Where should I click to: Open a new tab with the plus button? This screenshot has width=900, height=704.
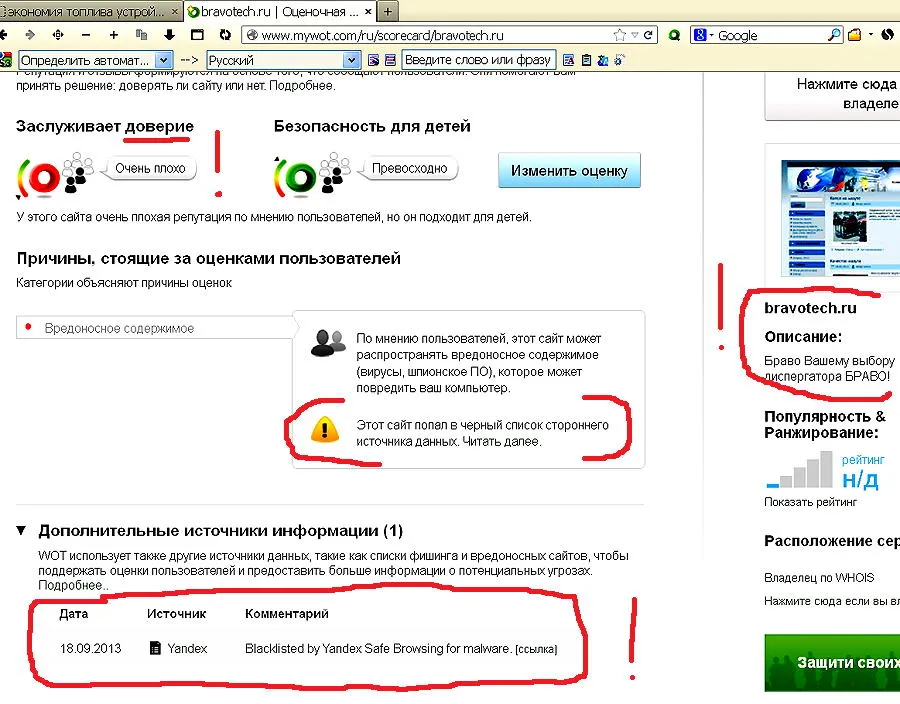[388, 11]
